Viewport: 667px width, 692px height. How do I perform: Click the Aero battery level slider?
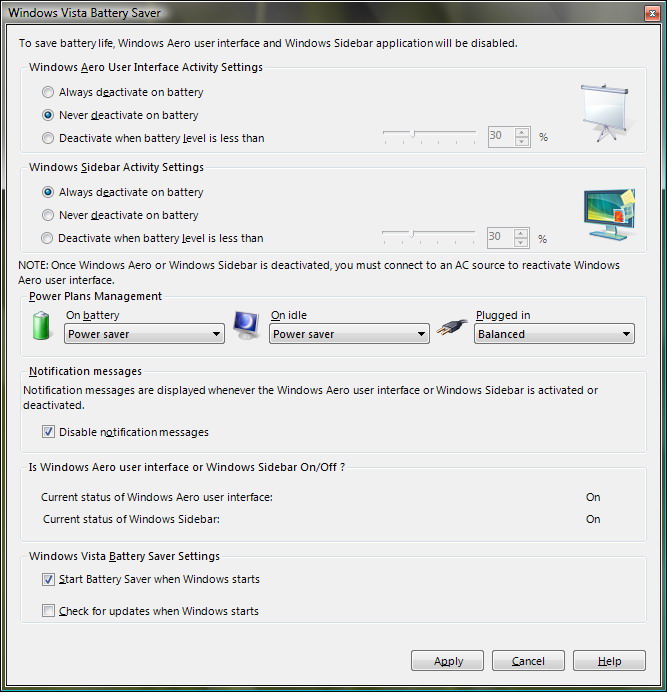(x=430, y=136)
